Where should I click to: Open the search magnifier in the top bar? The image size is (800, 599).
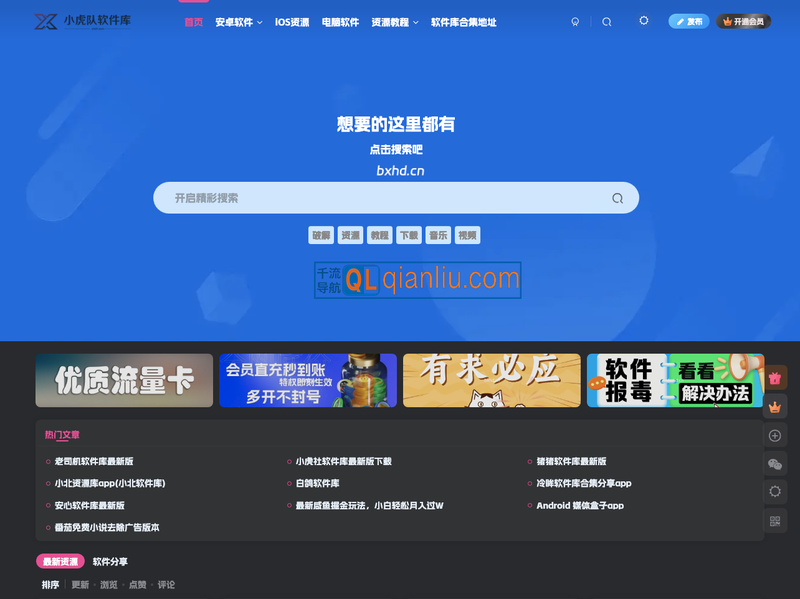point(606,22)
